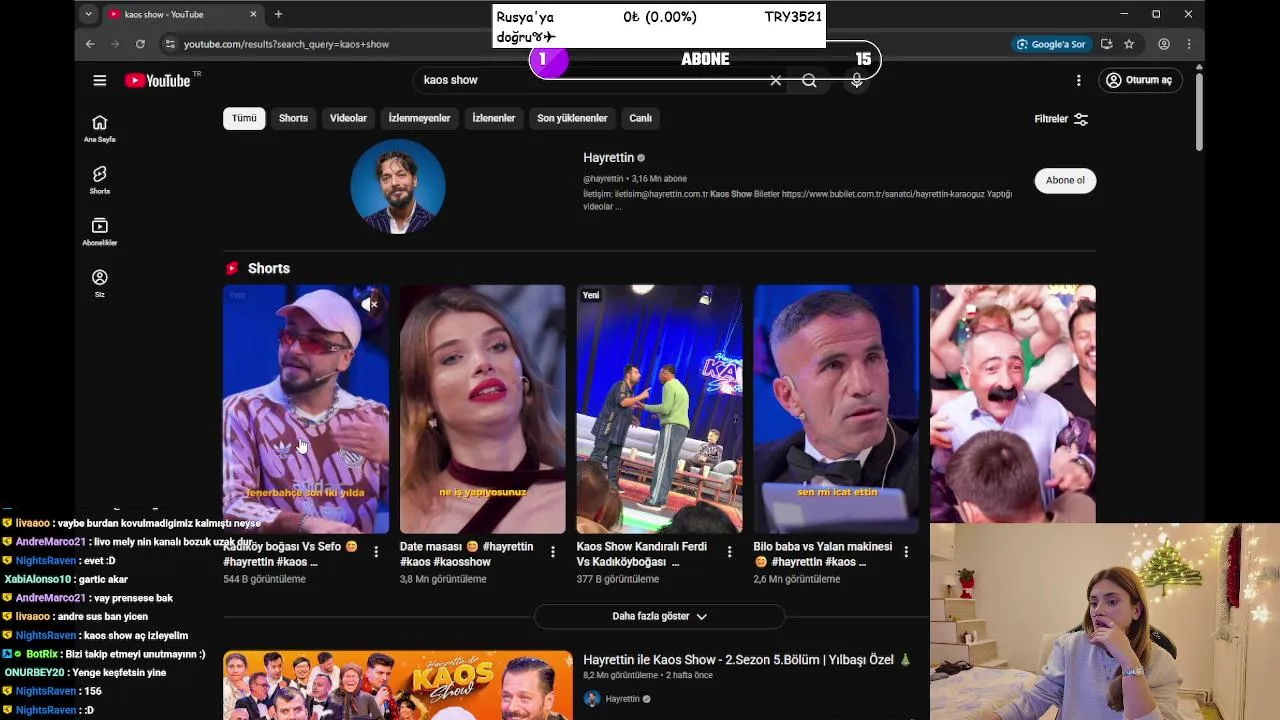Click the Oturum aç sign-in button
The width and height of the screenshot is (1280, 720).
click(x=1139, y=80)
